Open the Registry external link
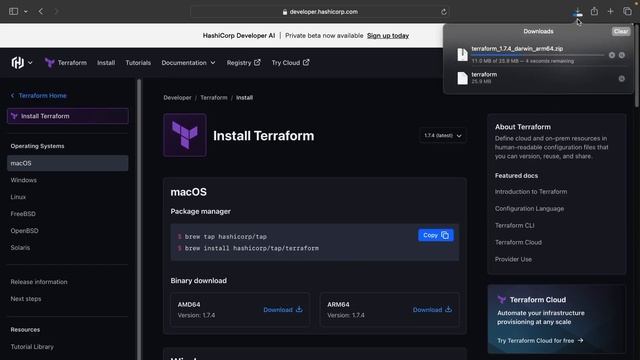 [243, 63]
